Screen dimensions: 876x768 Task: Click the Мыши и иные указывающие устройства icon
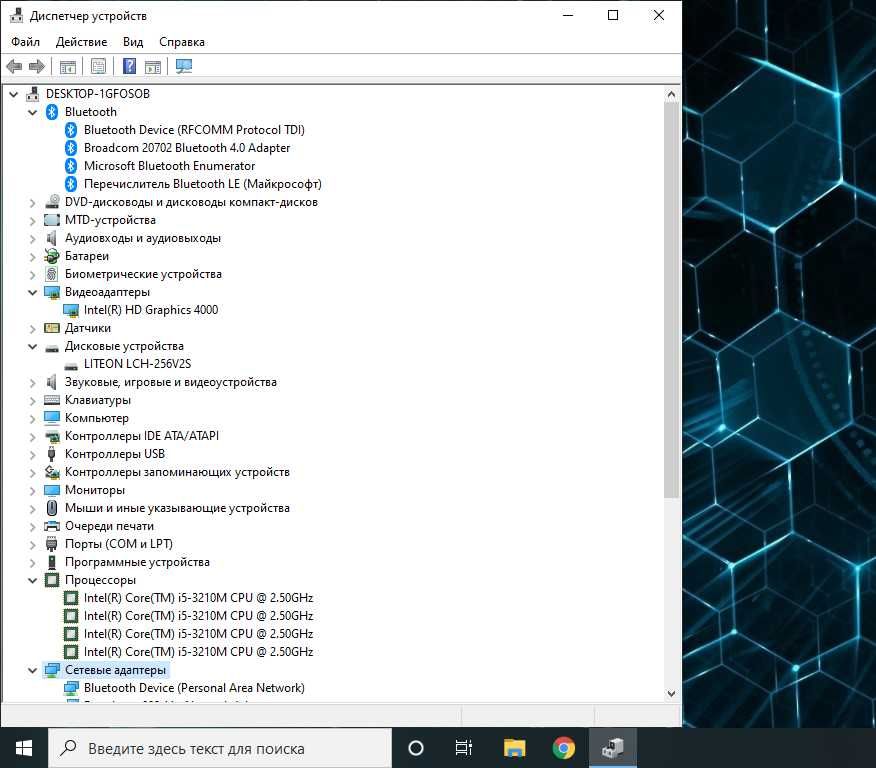[x=52, y=508]
